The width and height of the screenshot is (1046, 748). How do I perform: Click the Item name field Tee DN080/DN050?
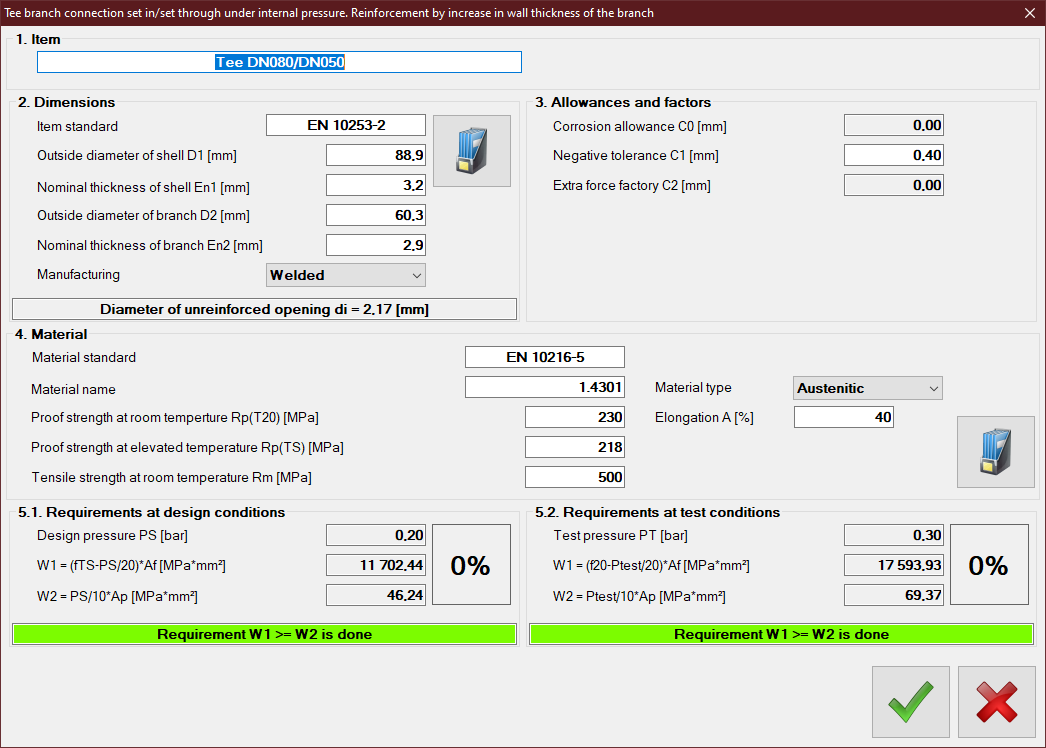pyautogui.click(x=279, y=62)
